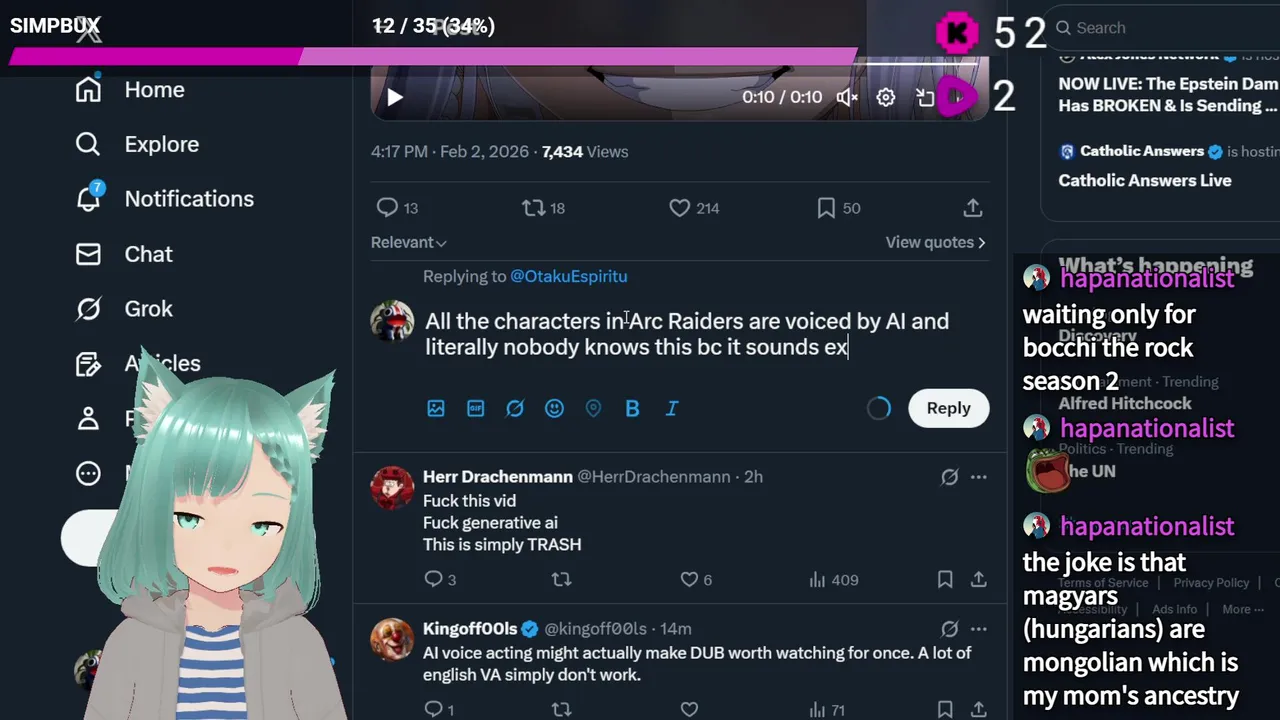1280x720 pixels.
Task: Open the emoji picker icon
Action: click(554, 408)
